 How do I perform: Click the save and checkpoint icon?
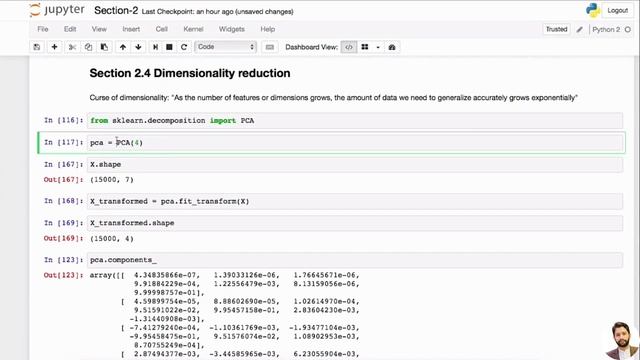[x=37, y=47]
